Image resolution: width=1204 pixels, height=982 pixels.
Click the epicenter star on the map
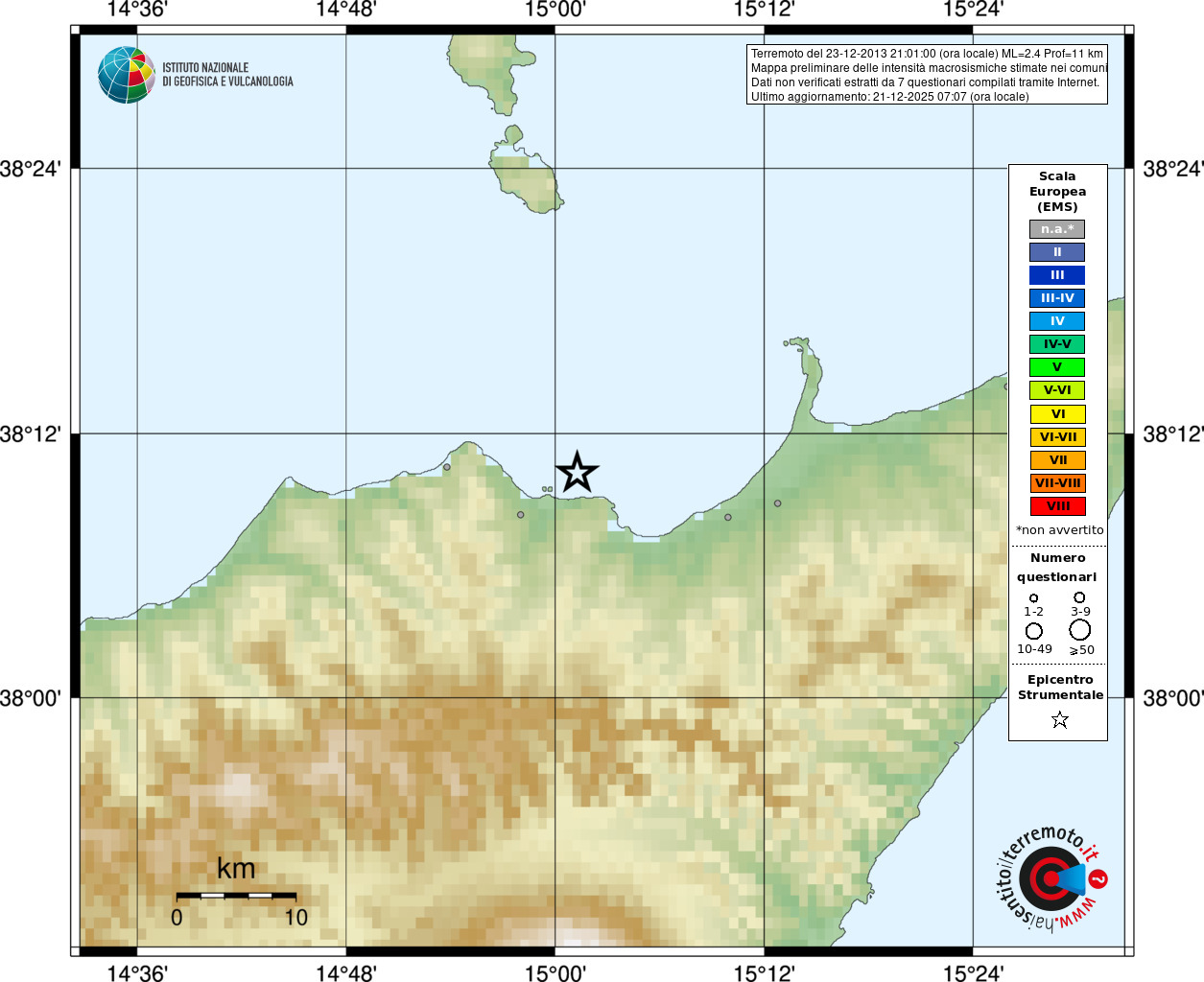point(577,472)
